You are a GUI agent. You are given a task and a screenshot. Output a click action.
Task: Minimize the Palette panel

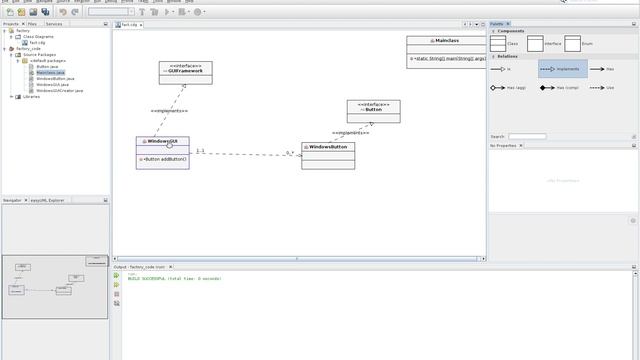tap(634, 24)
